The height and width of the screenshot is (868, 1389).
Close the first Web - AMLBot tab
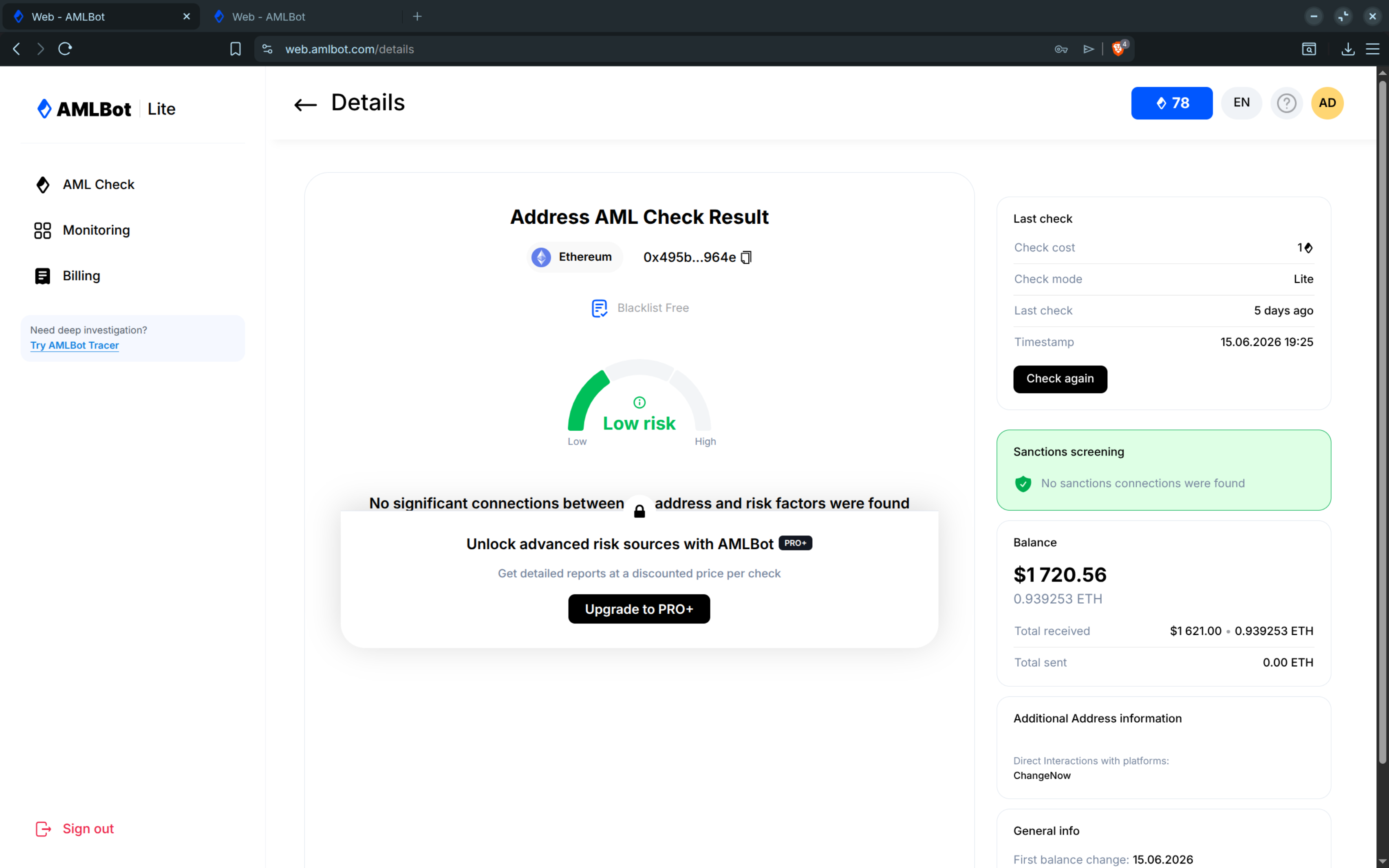[x=187, y=17]
